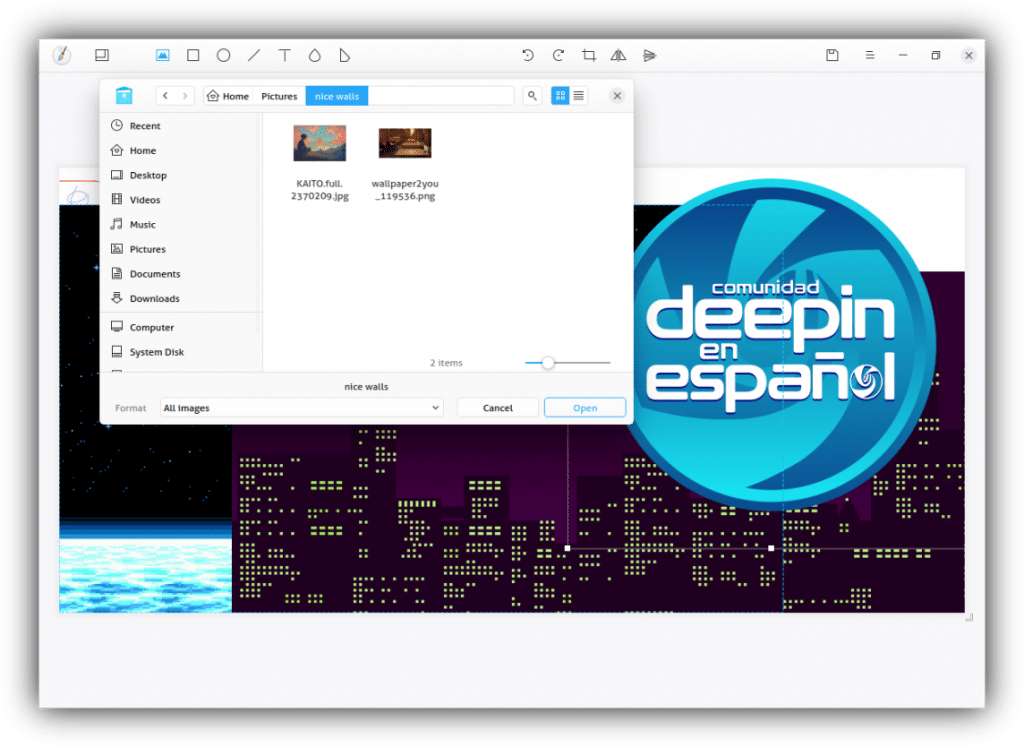Switch file dialog to list view

tap(579, 96)
